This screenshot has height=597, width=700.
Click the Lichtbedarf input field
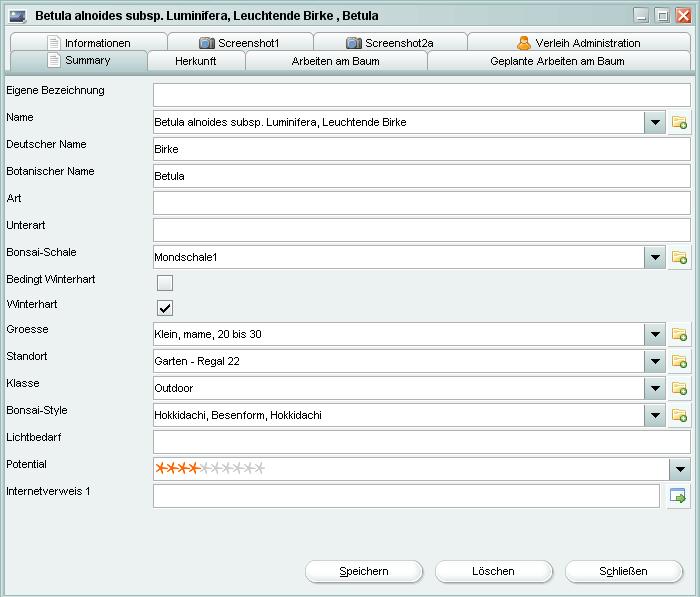[422, 442]
